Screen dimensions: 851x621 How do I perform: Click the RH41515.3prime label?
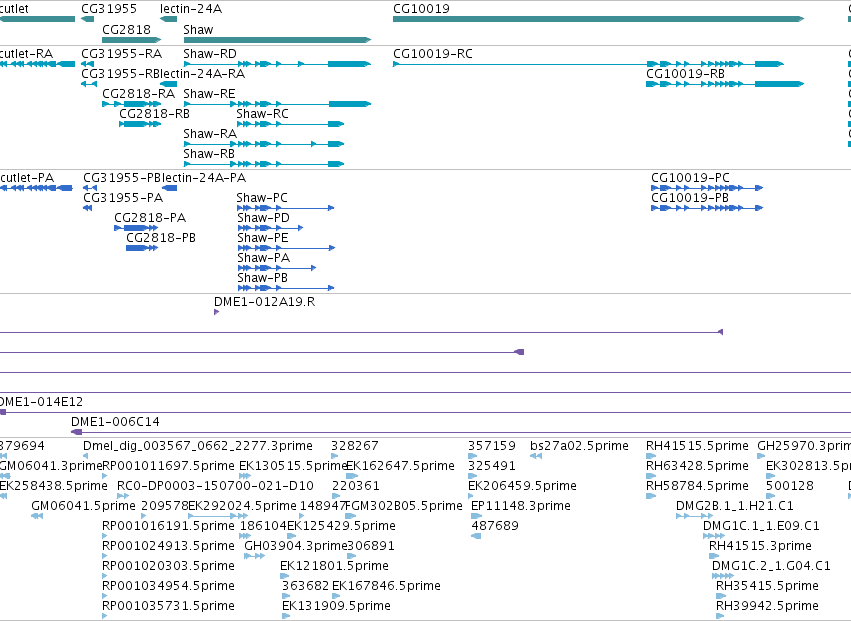pos(760,546)
